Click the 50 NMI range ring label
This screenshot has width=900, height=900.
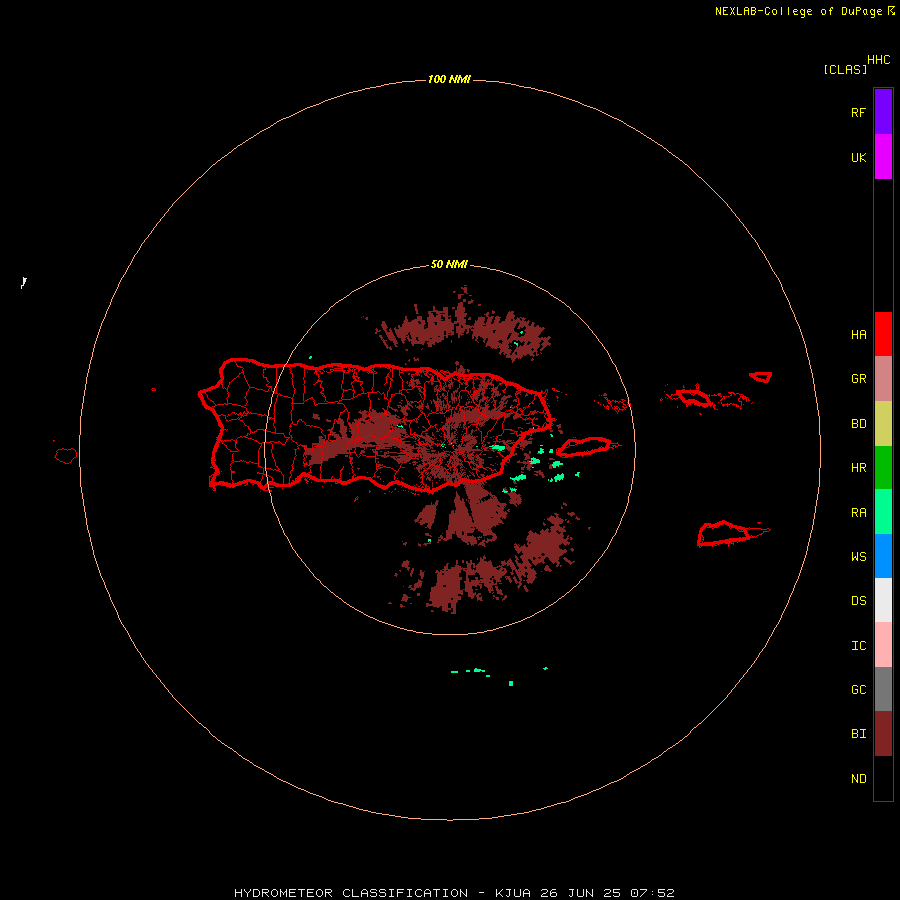tap(449, 265)
